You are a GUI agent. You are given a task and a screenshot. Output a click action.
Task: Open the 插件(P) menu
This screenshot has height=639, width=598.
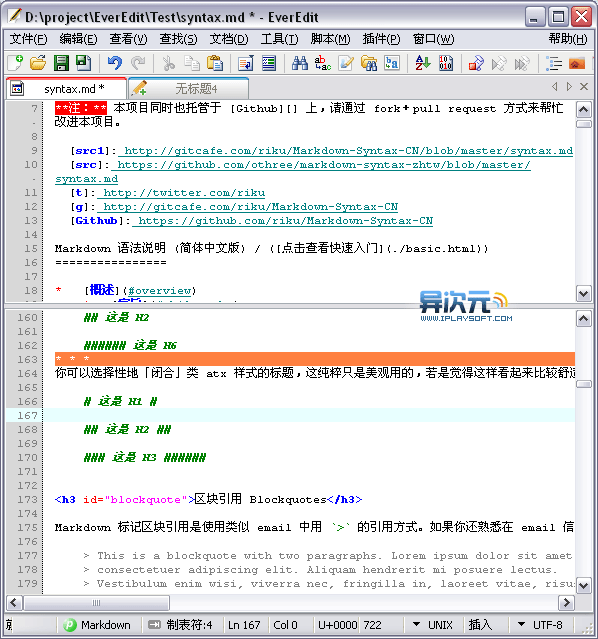(x=382, y=39)
